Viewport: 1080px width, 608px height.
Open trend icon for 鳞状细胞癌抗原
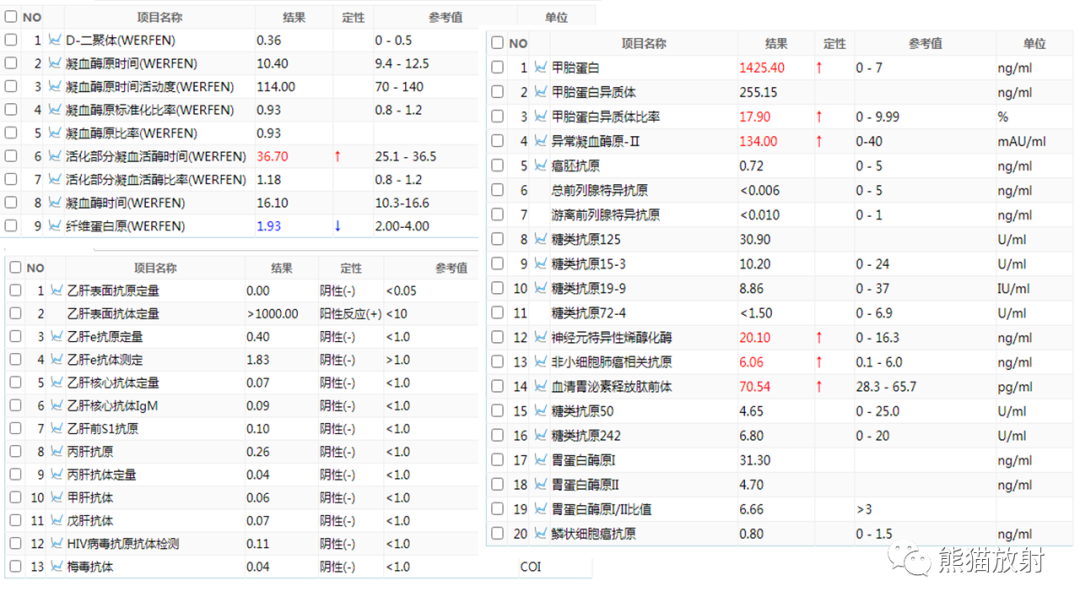541,534
